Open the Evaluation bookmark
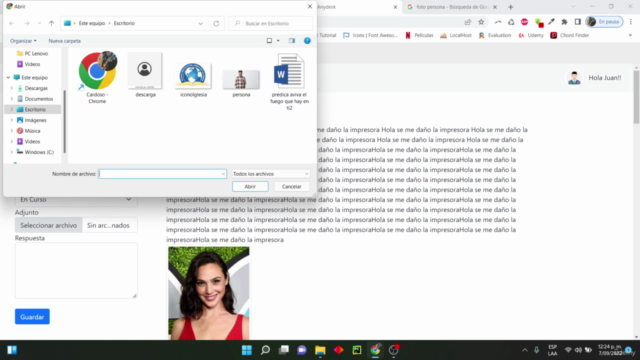Screen dimensions: 640x360 click(495, 36)
